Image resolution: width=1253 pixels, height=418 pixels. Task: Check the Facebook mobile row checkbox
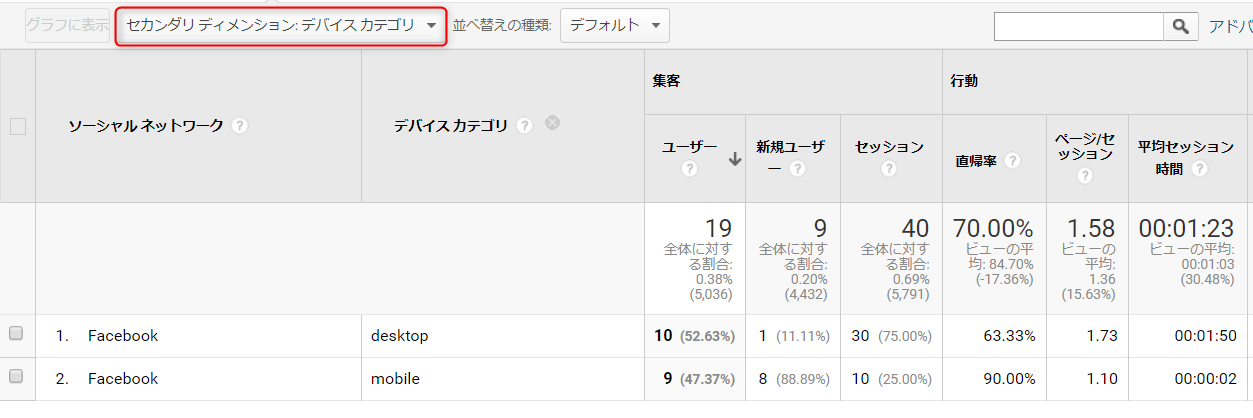click(16, 377)
